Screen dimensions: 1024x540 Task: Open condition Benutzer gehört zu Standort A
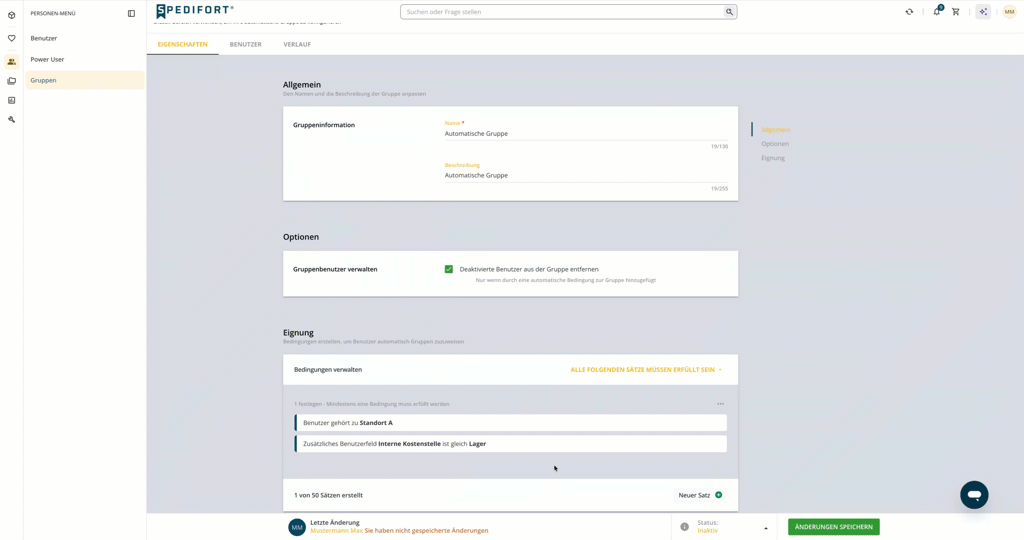point(511,422)
